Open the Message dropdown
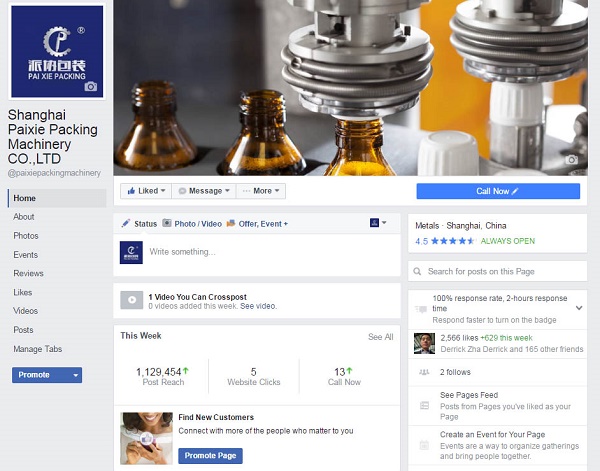Viewport: 600px width, 471px height. click(x=203, y=190)
